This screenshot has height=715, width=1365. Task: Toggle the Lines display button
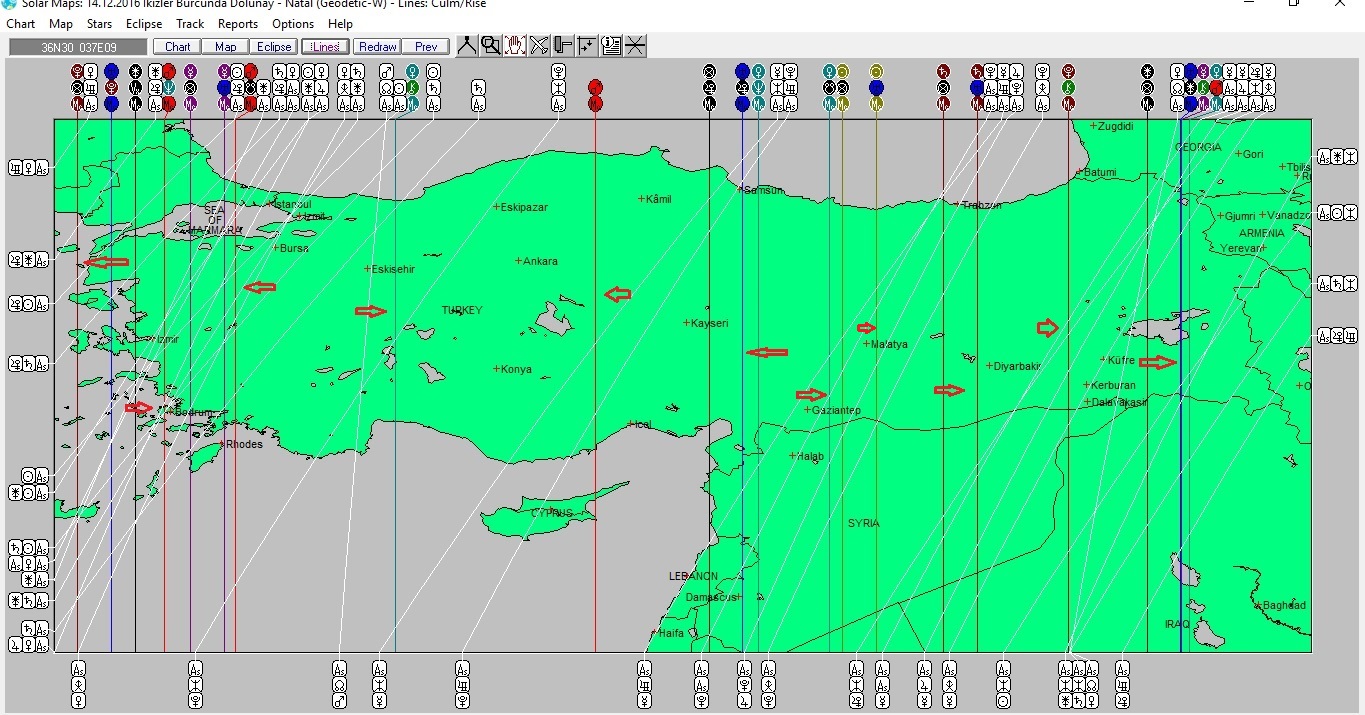pos(324,46)
